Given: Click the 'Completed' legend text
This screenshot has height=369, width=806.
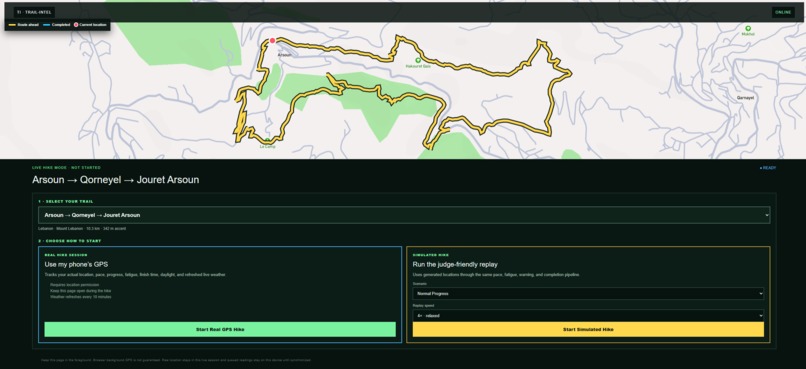Looking at the screenshot, I should (61, 25).
